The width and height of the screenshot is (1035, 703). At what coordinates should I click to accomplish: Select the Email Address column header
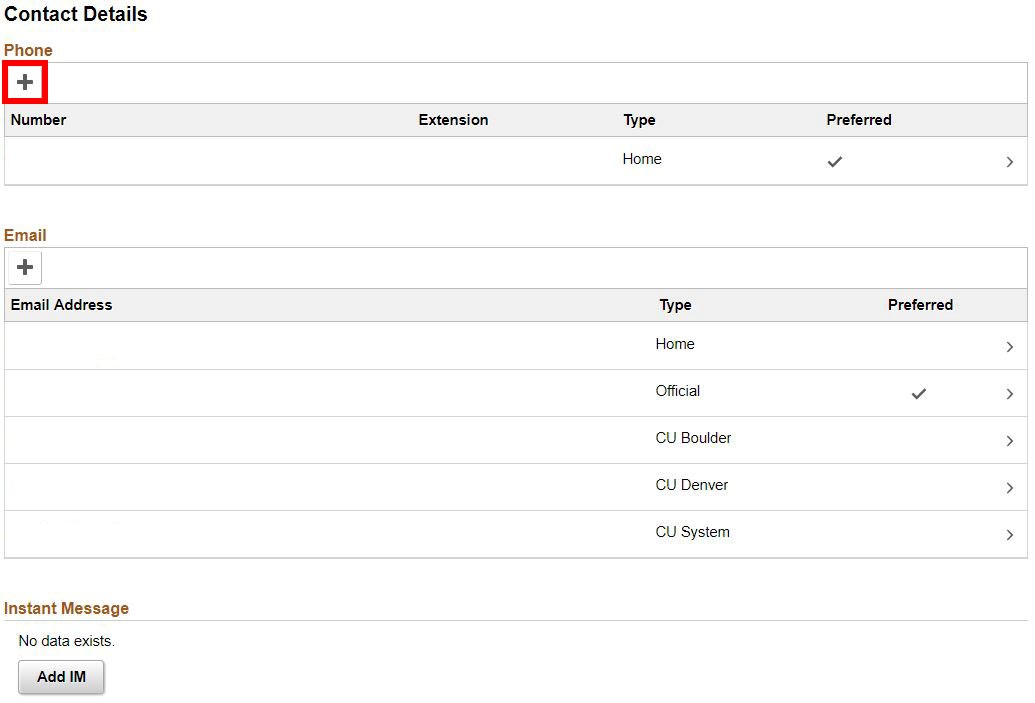[61, 305]
